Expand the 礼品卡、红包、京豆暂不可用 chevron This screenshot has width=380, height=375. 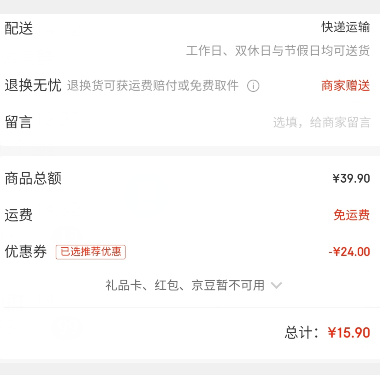click(276, 286)
